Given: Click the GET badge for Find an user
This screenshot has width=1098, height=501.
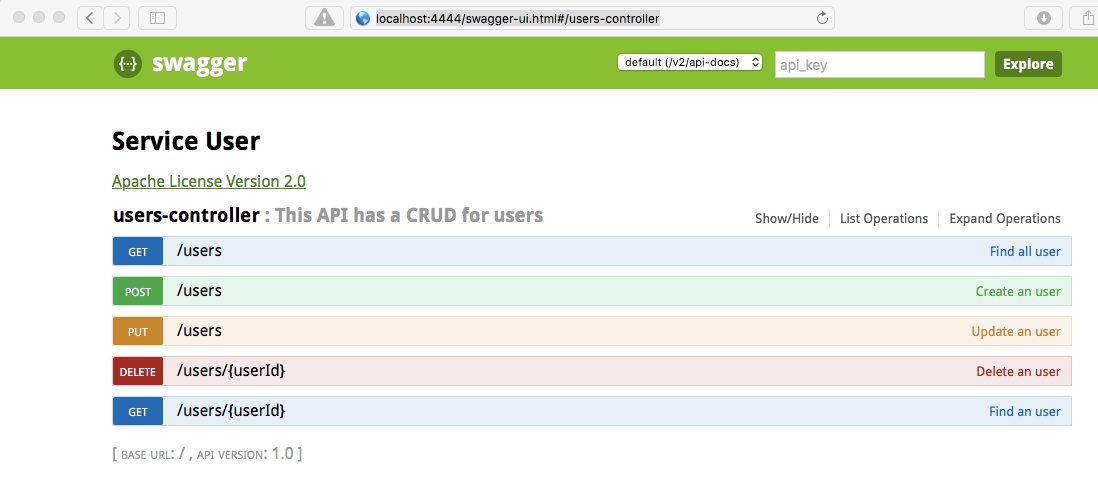Looking at the screenshot, I should pyautogui.click(x=138, y=411).
